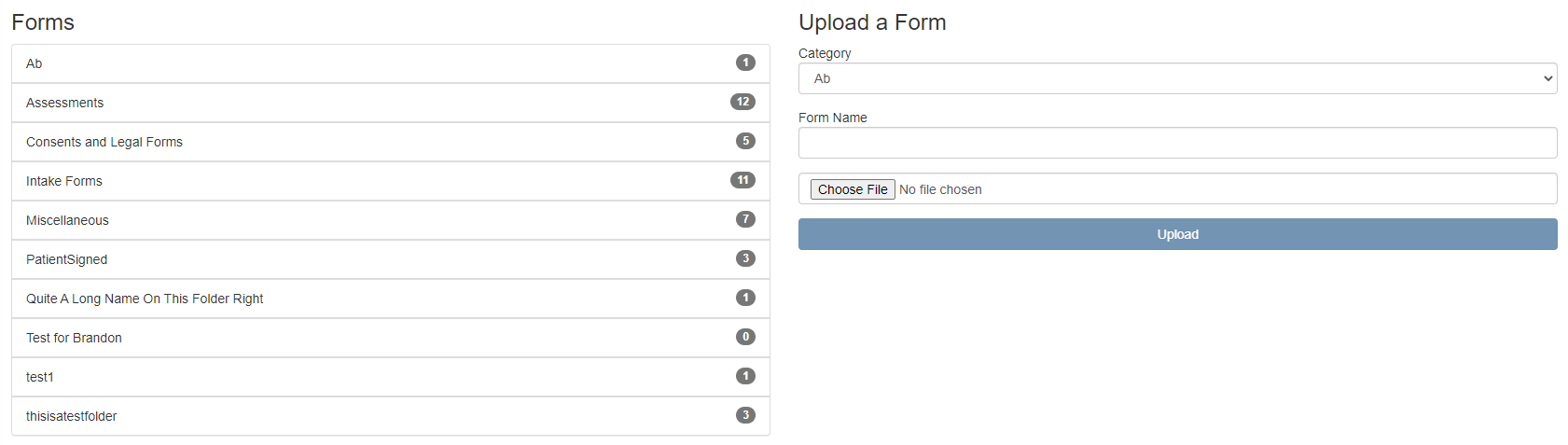
Task: Click the Consents and Legal Forms badge
Action: [745, 141]
